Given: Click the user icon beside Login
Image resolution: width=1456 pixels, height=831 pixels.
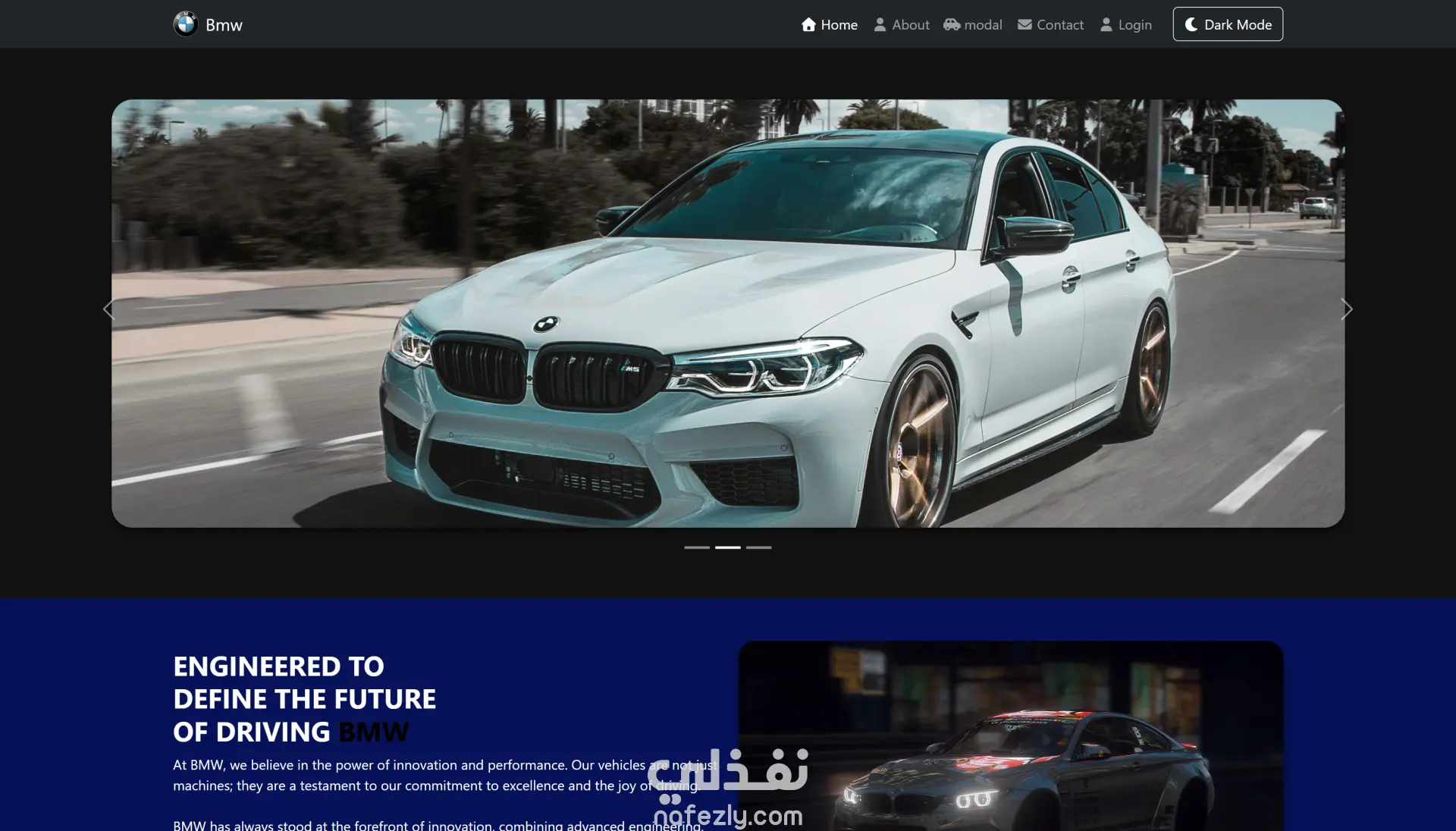Looking at the screenshot, I should coord(1106,24).
